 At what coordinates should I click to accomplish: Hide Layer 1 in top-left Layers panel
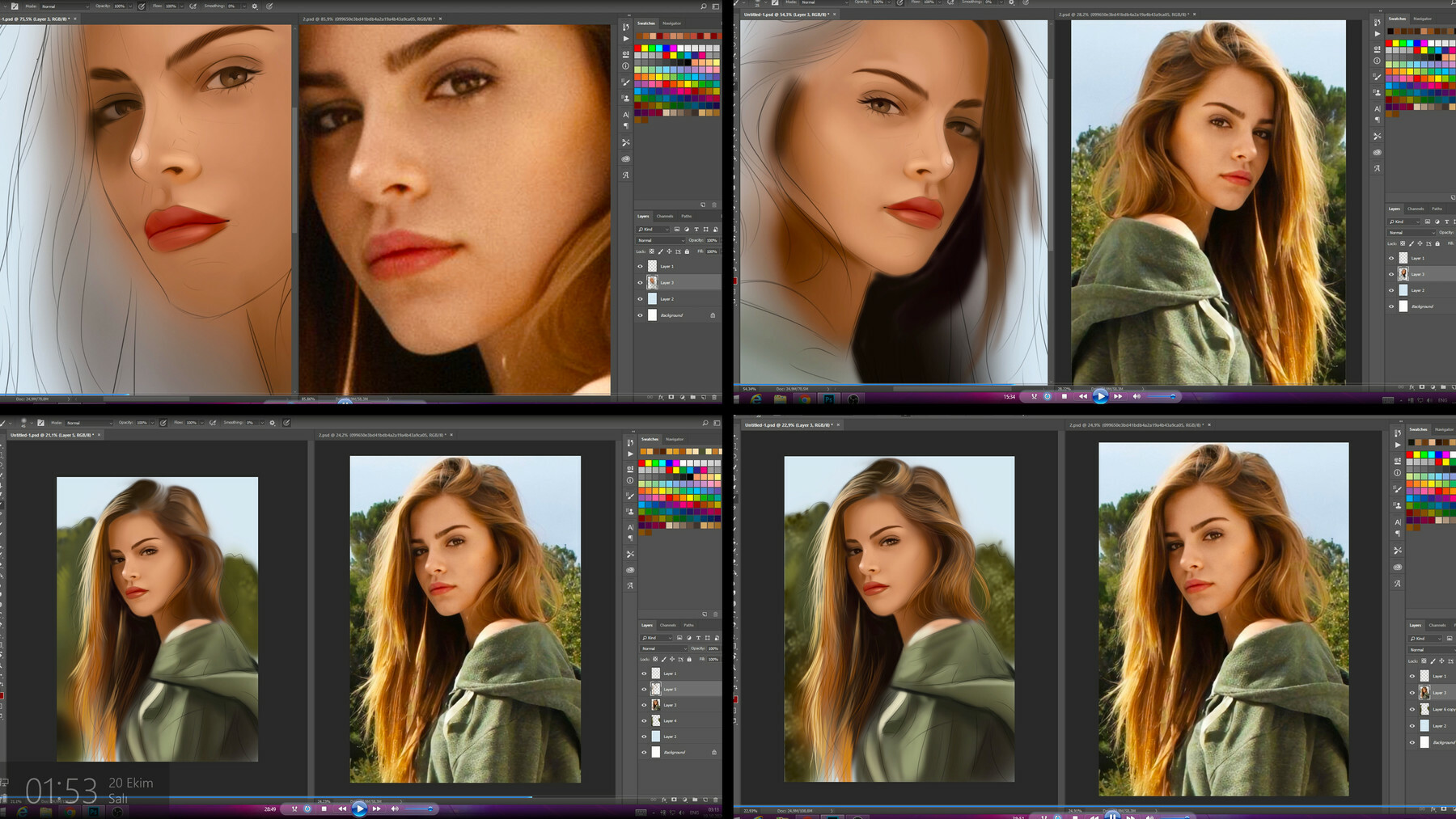pos(641,266)
